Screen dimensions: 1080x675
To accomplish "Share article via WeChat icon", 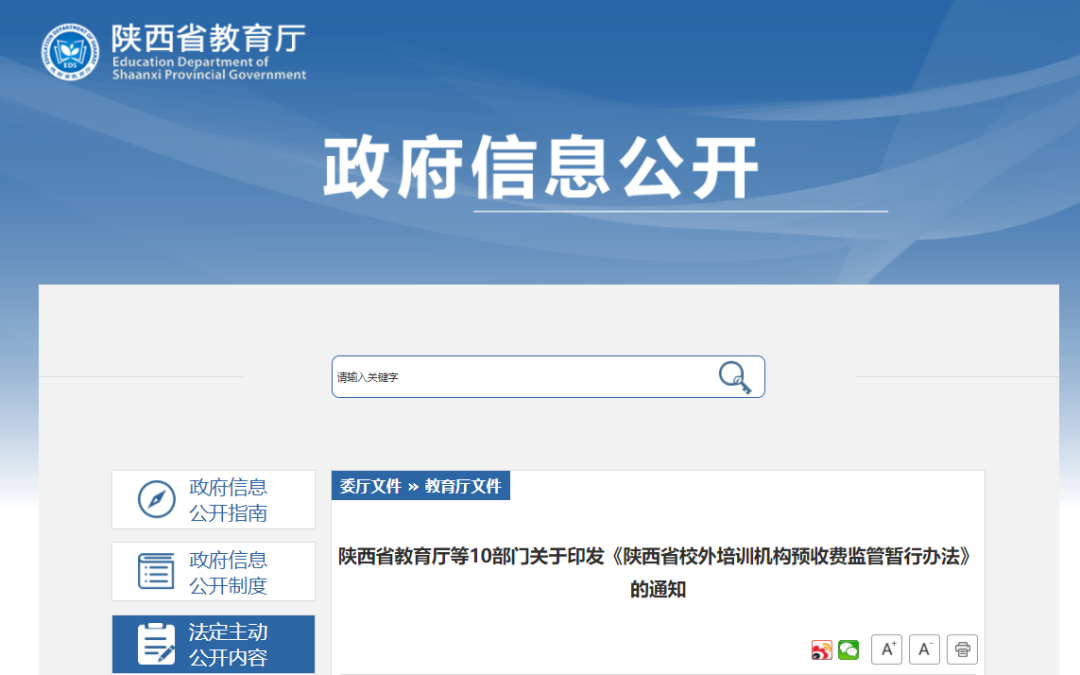I will (848, 650).
